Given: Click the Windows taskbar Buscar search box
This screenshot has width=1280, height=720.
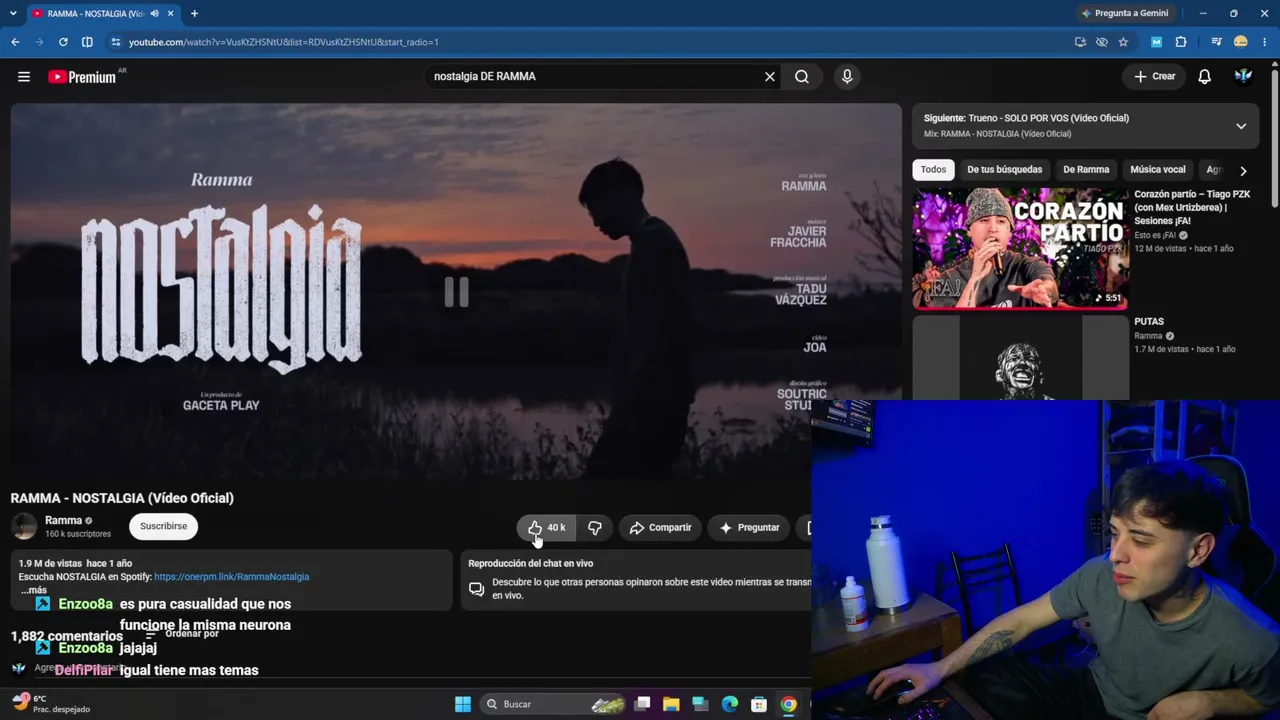Looking at the screenshot, I should [x=555, y=704].
